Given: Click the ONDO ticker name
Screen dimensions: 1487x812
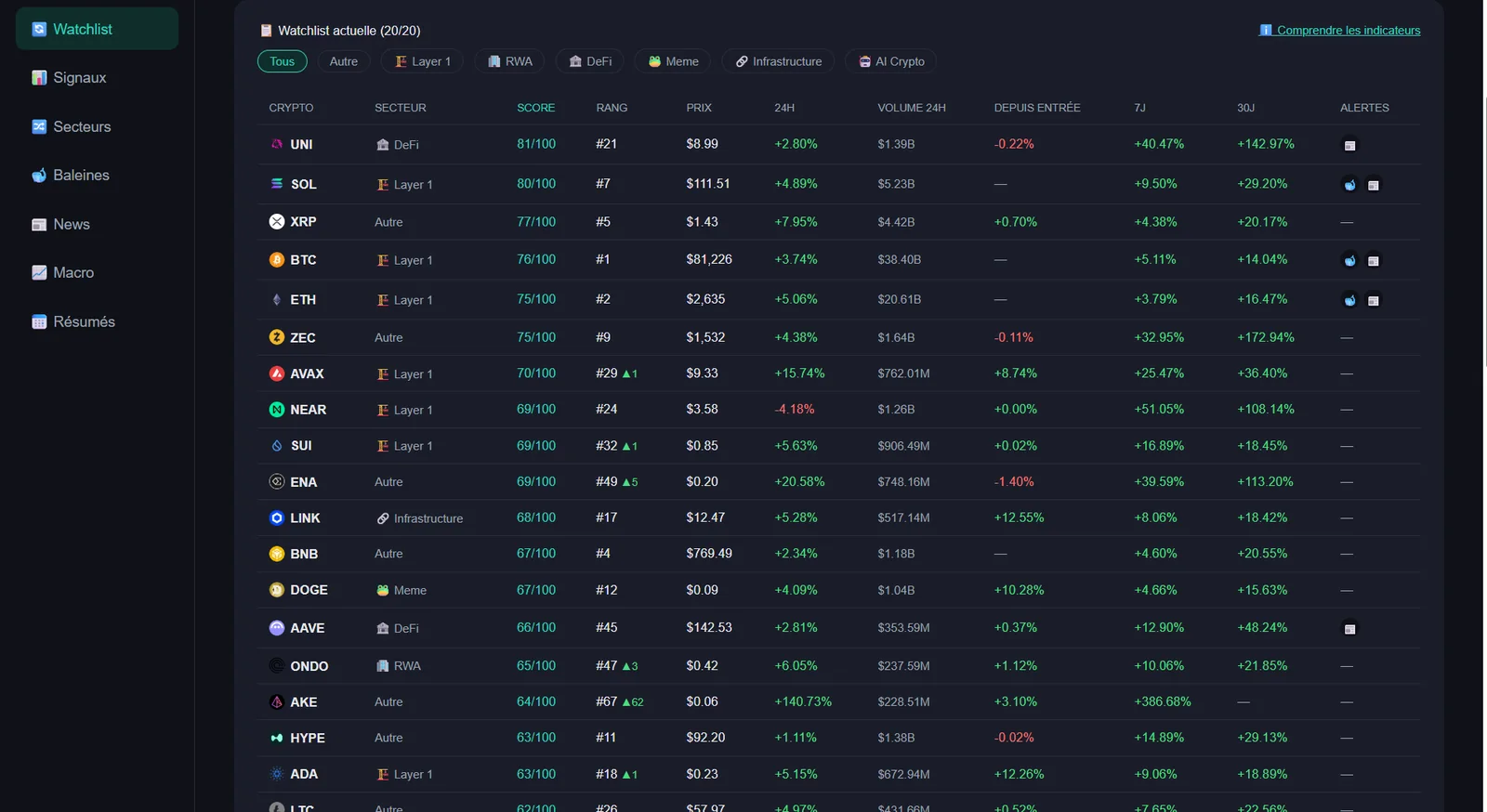Looking at the screenshot, I should pos(309,666).
